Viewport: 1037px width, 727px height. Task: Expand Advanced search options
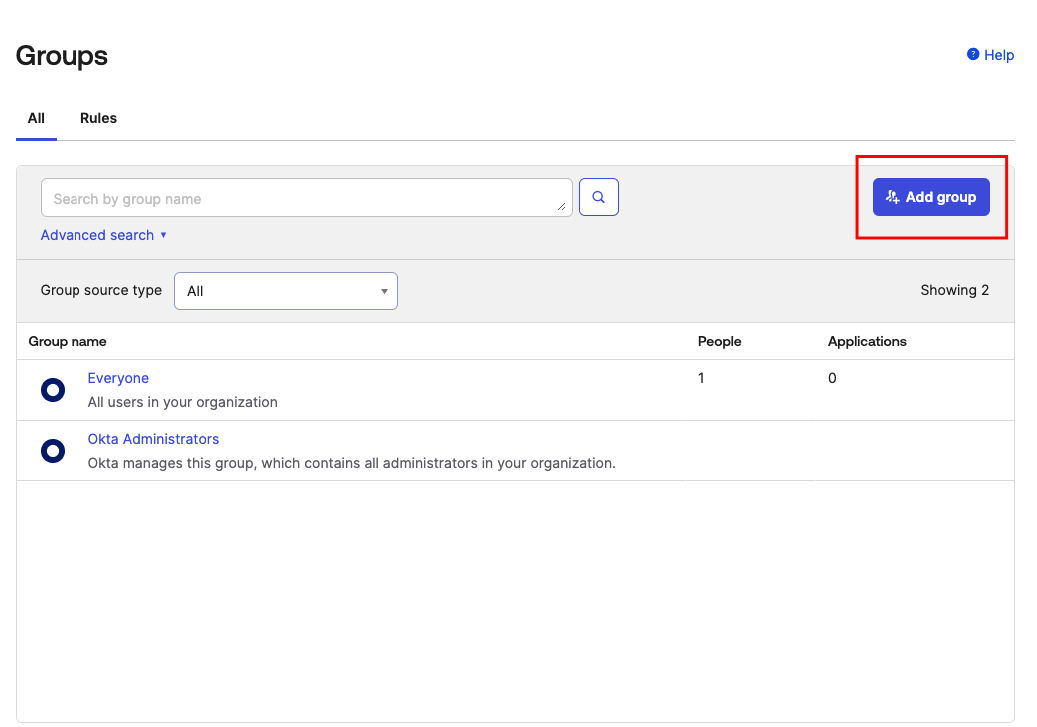point(104,235)
